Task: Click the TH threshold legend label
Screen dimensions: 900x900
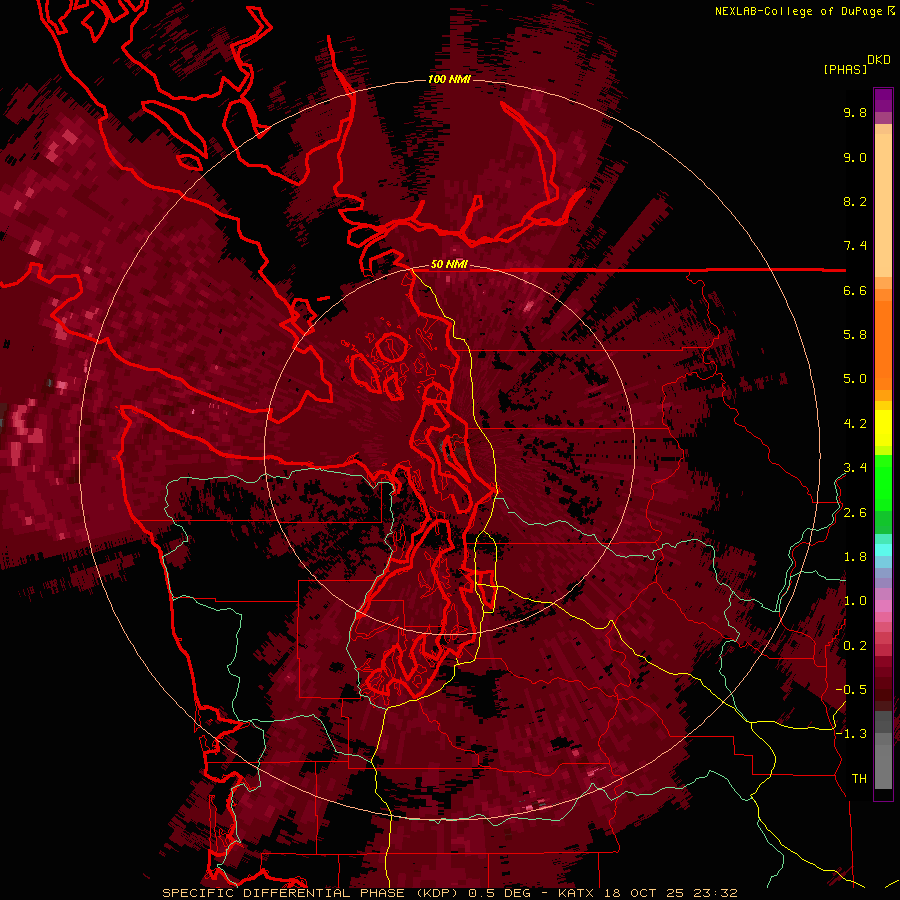Action: pos(859,779)
